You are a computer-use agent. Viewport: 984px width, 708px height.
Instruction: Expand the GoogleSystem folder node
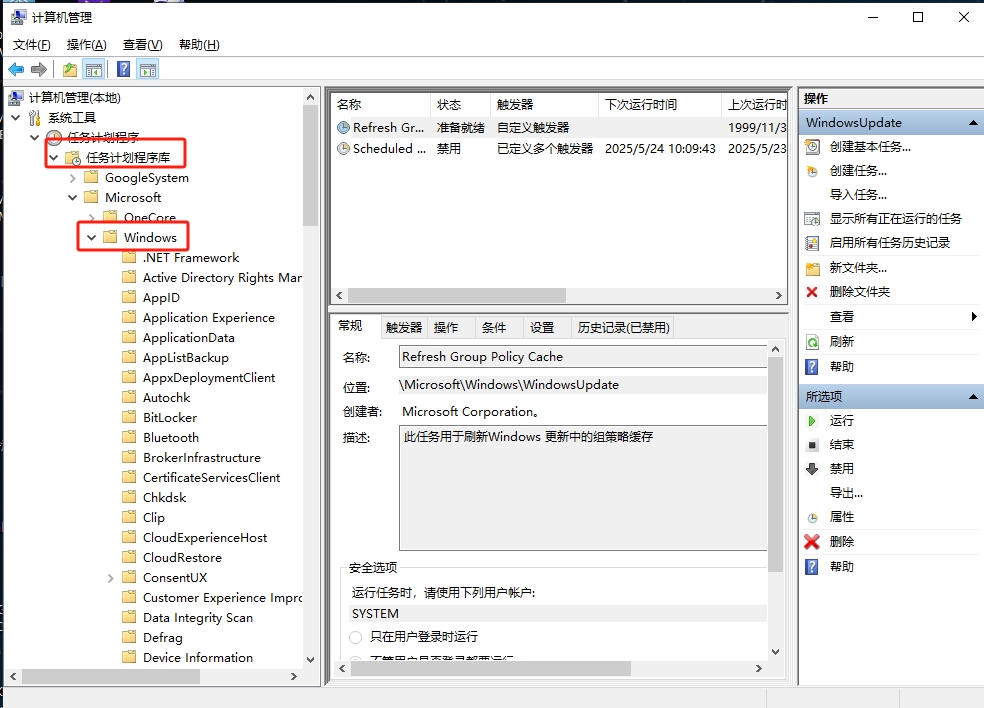pyautogui.click(x=73, y=178)
